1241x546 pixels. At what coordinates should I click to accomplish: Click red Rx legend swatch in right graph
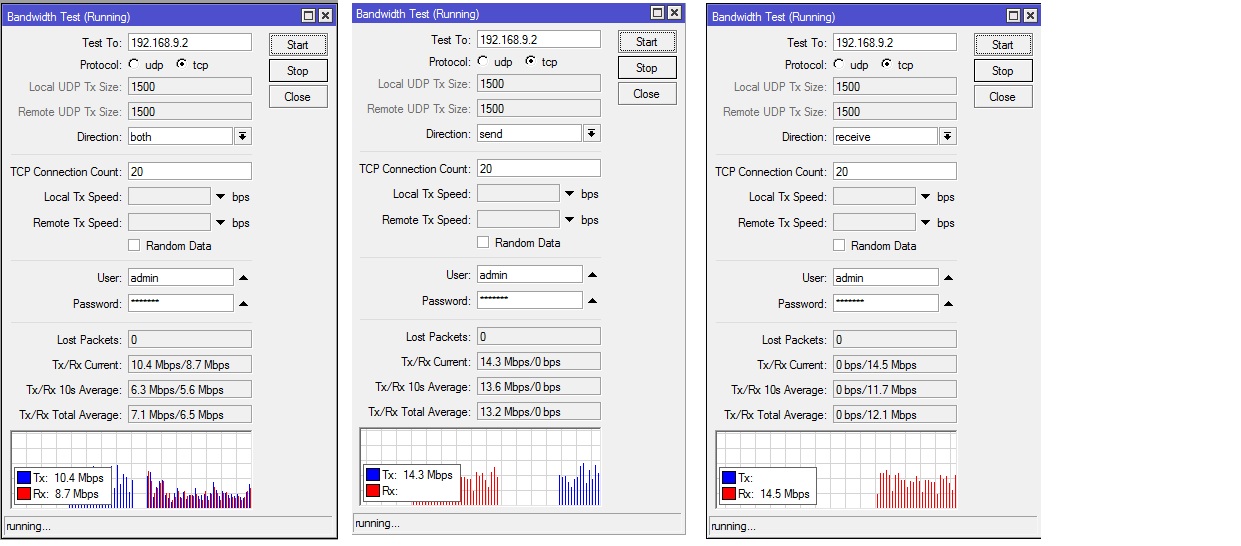[728, 494]
